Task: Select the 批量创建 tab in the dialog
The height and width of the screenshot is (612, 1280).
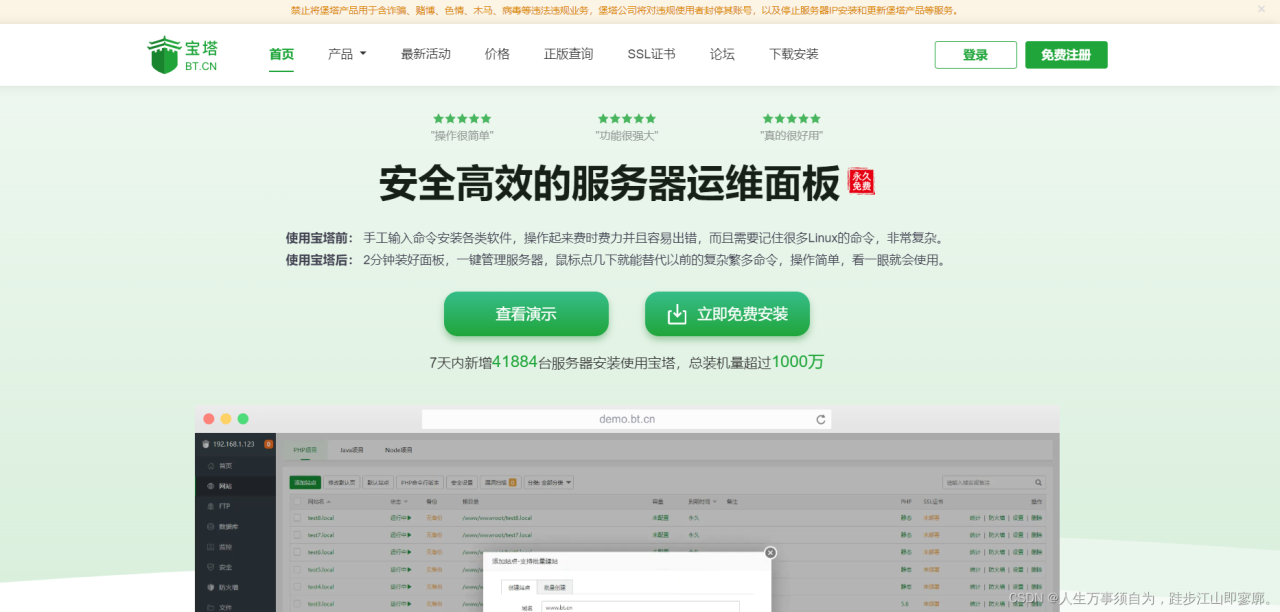Action: [x=554, y=588]
